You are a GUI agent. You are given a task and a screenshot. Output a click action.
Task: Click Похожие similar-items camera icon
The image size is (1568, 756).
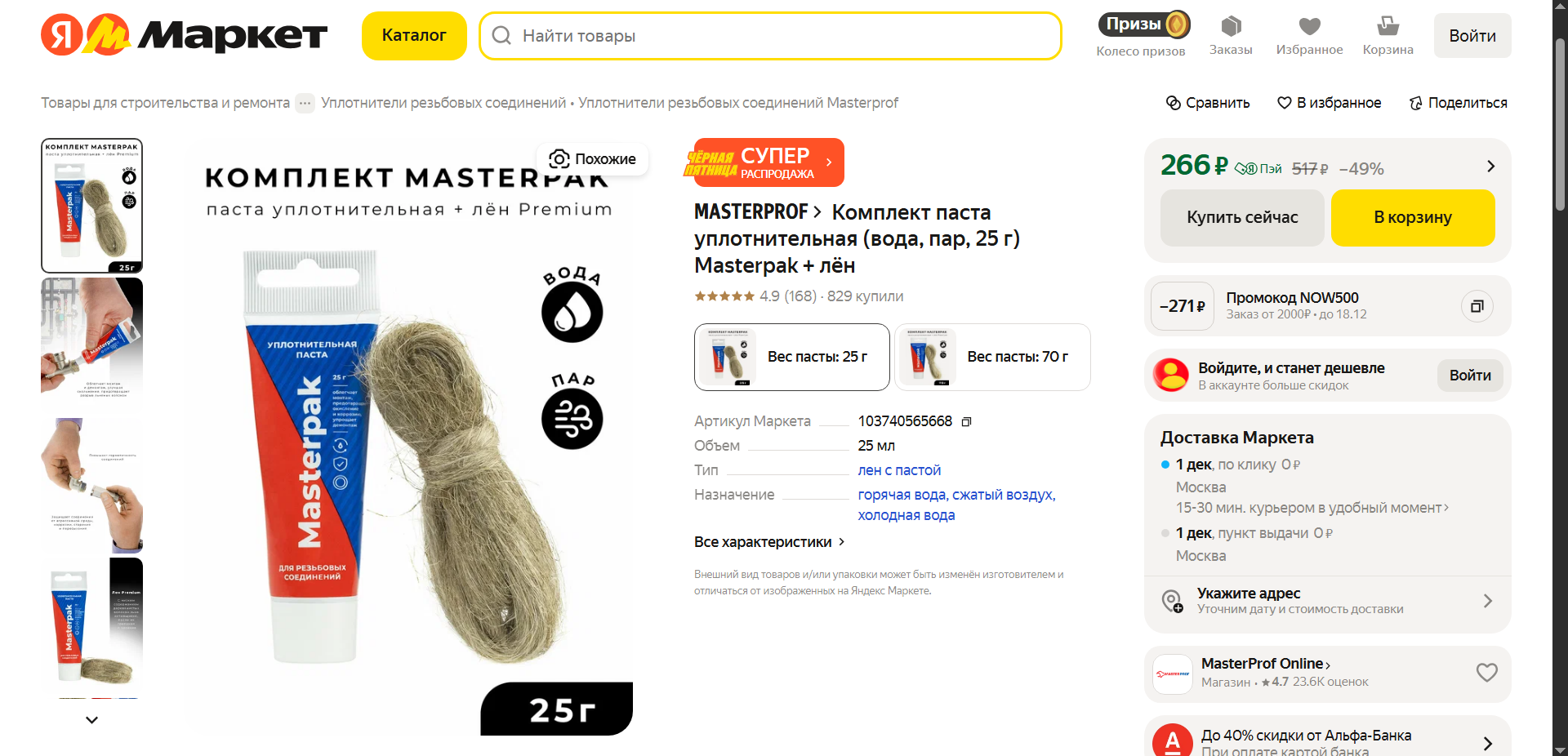click(x=559, y=158)
